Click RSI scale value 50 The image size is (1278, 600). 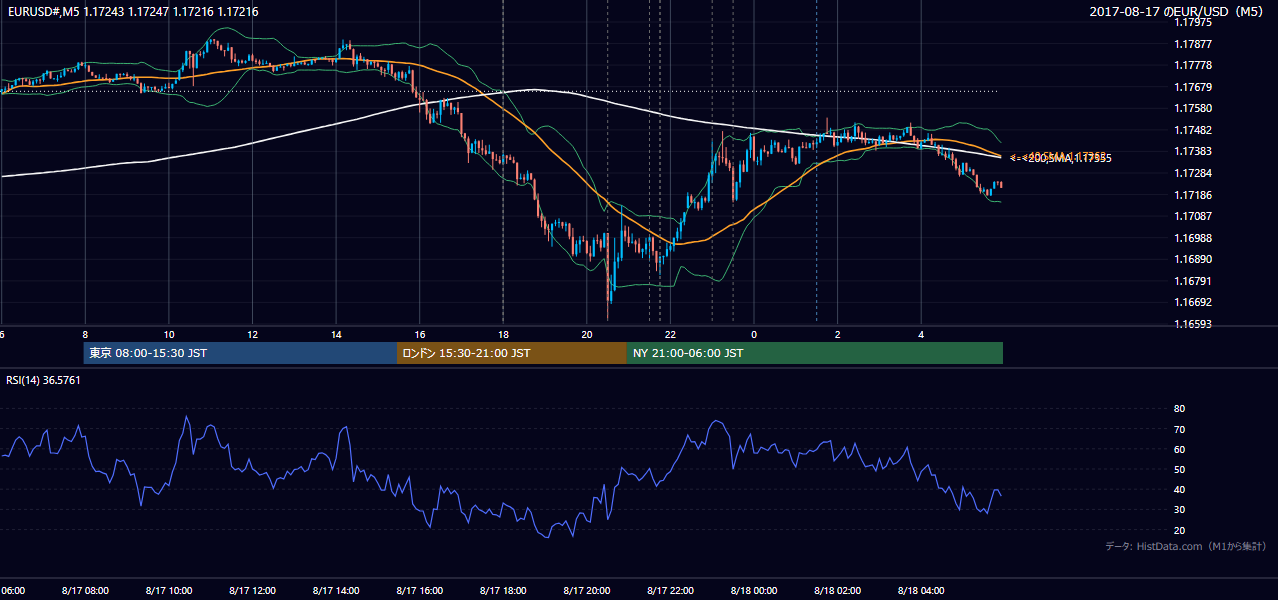coord(1179,469)
